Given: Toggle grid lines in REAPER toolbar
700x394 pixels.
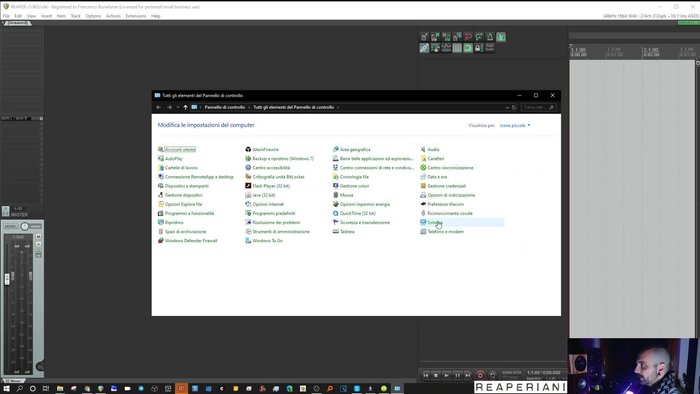Looking at the screenshot, I should tap(457, 48).
